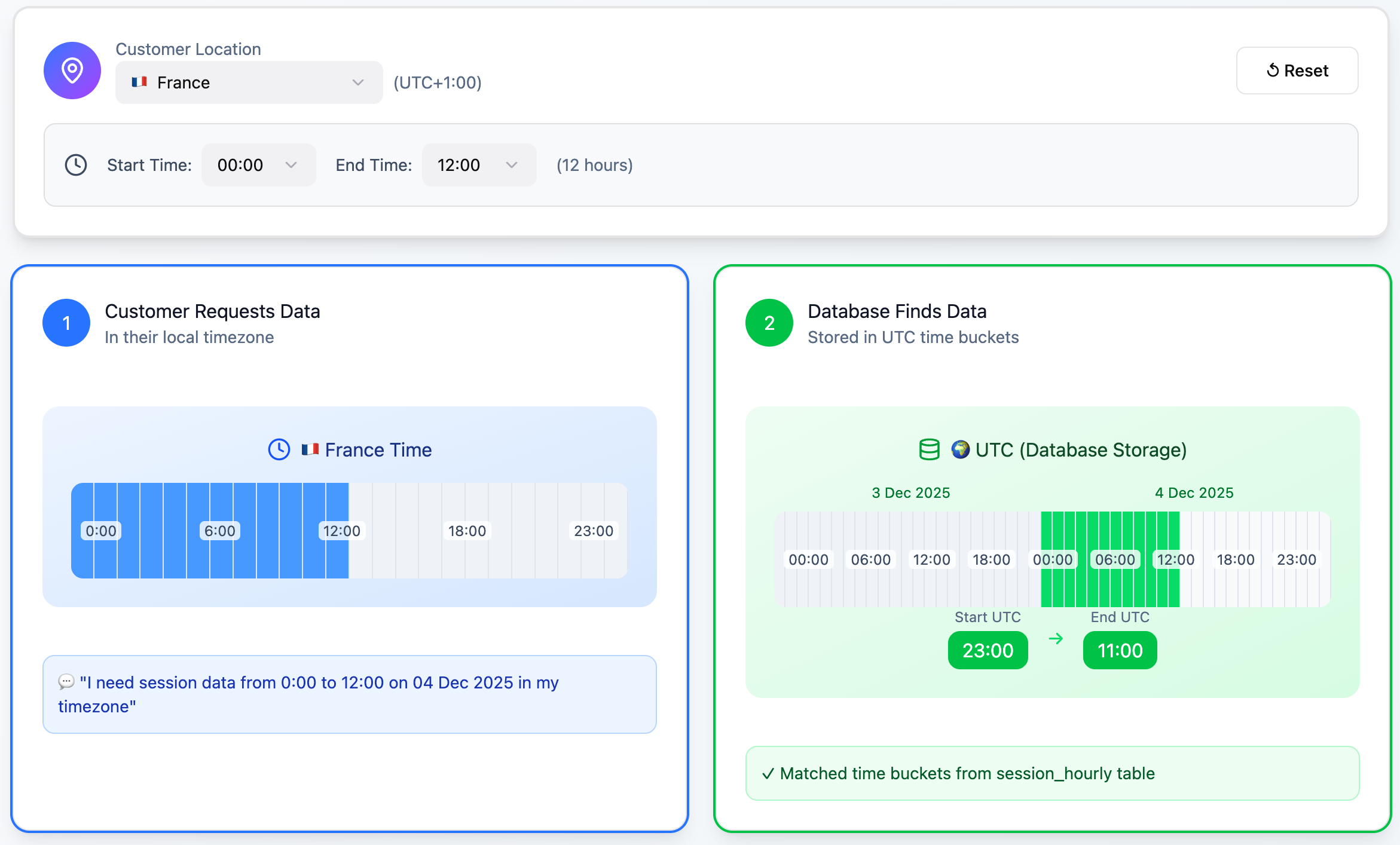
Task: Click the 23:00 Start UTC badge
Action: (x=988, y=650)
